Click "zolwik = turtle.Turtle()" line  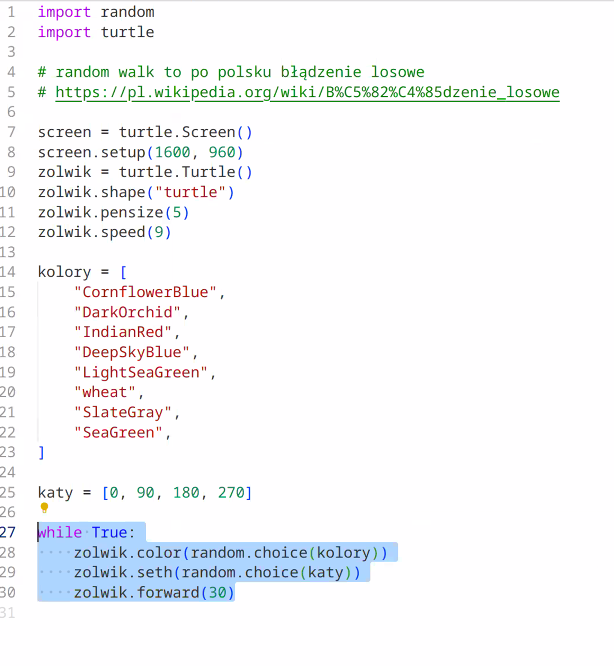pos(145,172)
